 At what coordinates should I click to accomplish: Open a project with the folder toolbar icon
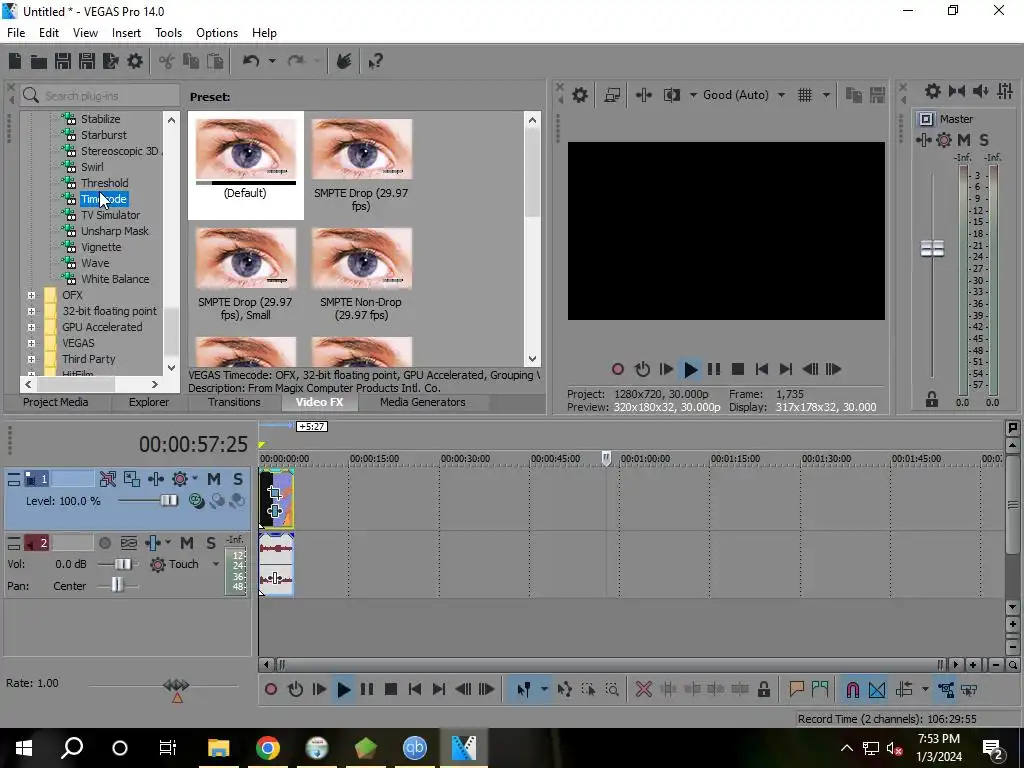coord(39,61)
